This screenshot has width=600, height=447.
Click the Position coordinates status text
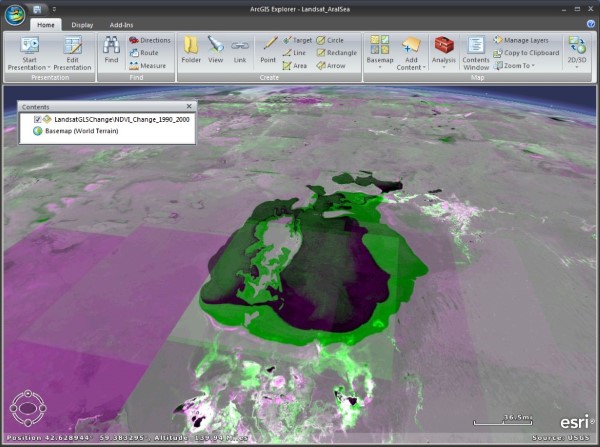tap(128, 438)
